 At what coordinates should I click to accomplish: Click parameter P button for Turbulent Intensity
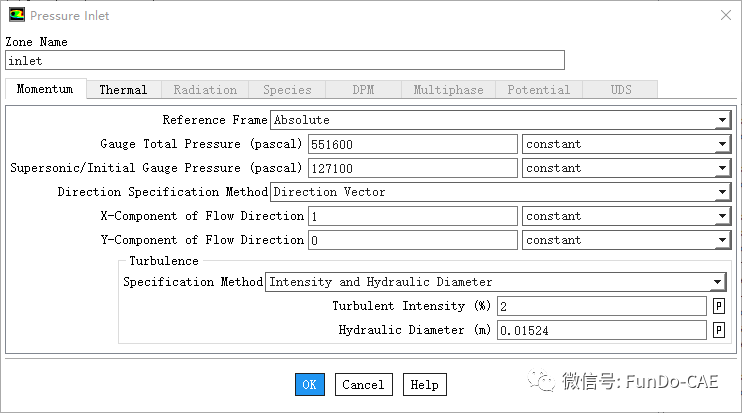click(718, 306)
